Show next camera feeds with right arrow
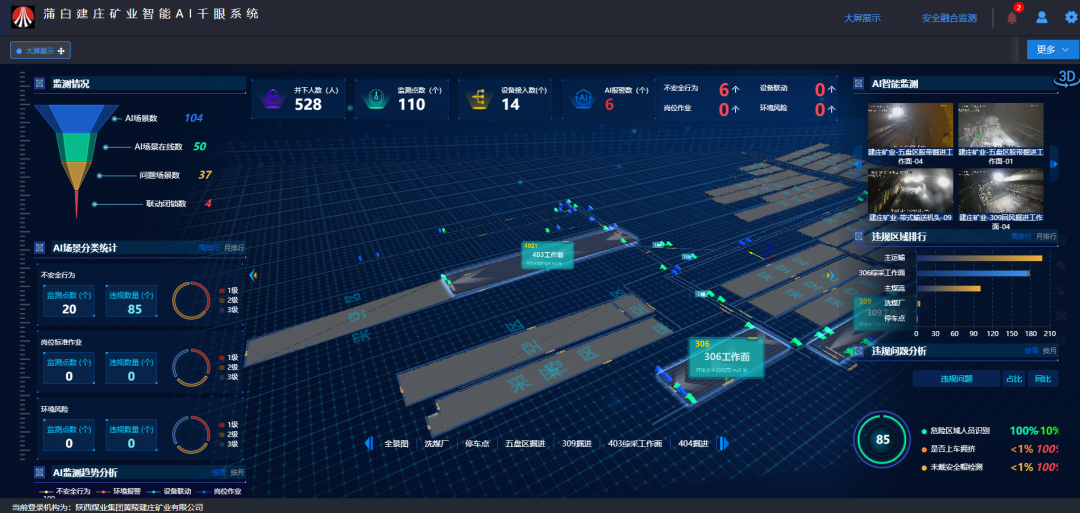This screenshot has width=1080, height=513. [1054, 165]
